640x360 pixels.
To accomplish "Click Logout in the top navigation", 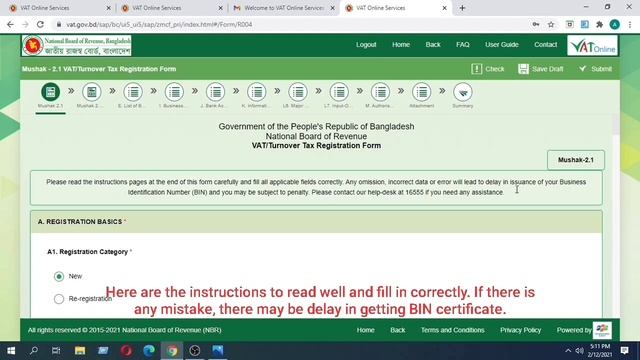I will (366, 44).
